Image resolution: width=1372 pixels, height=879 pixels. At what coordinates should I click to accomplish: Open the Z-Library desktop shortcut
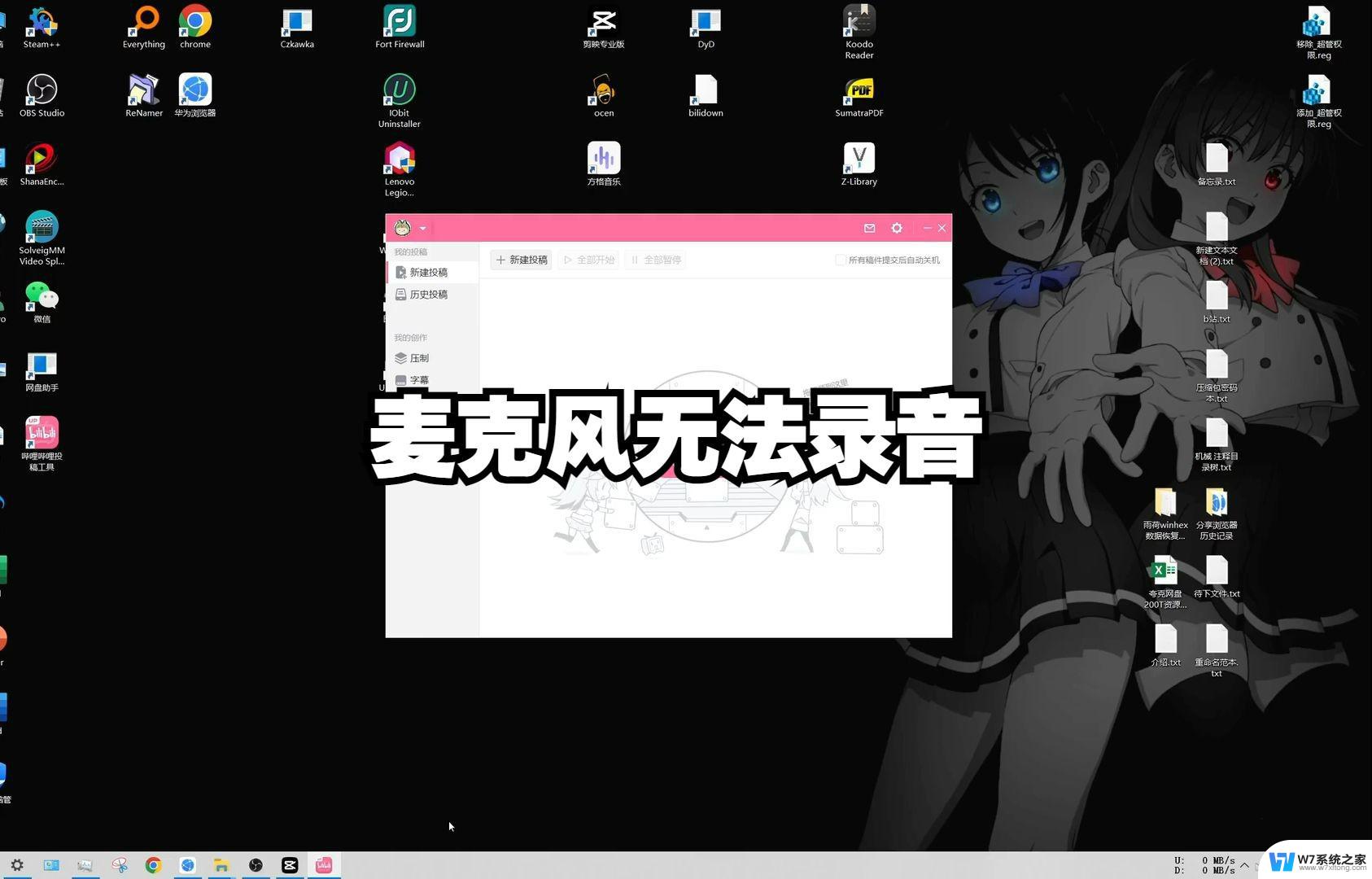[859, 164]
